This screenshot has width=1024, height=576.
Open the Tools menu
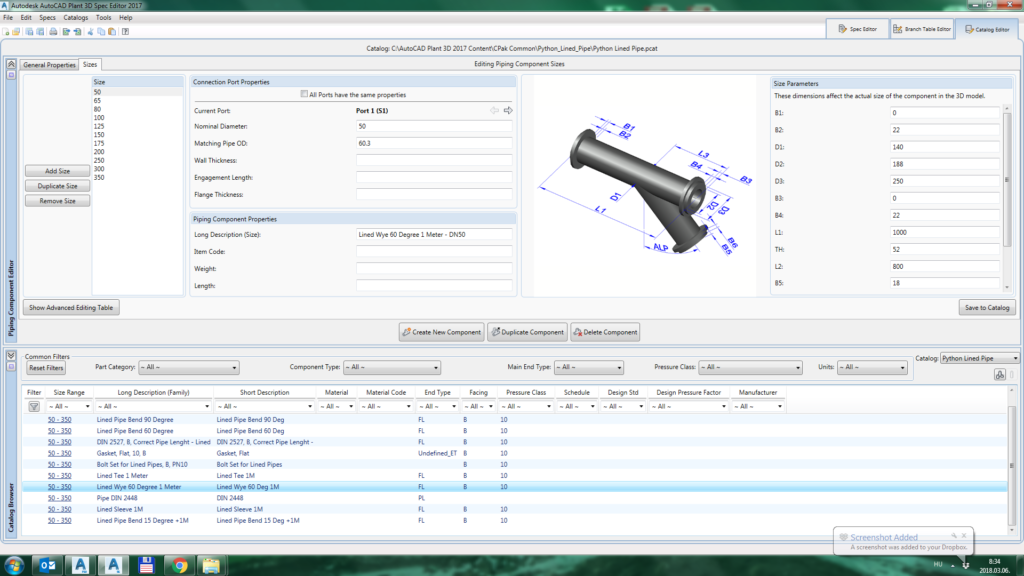103,18
